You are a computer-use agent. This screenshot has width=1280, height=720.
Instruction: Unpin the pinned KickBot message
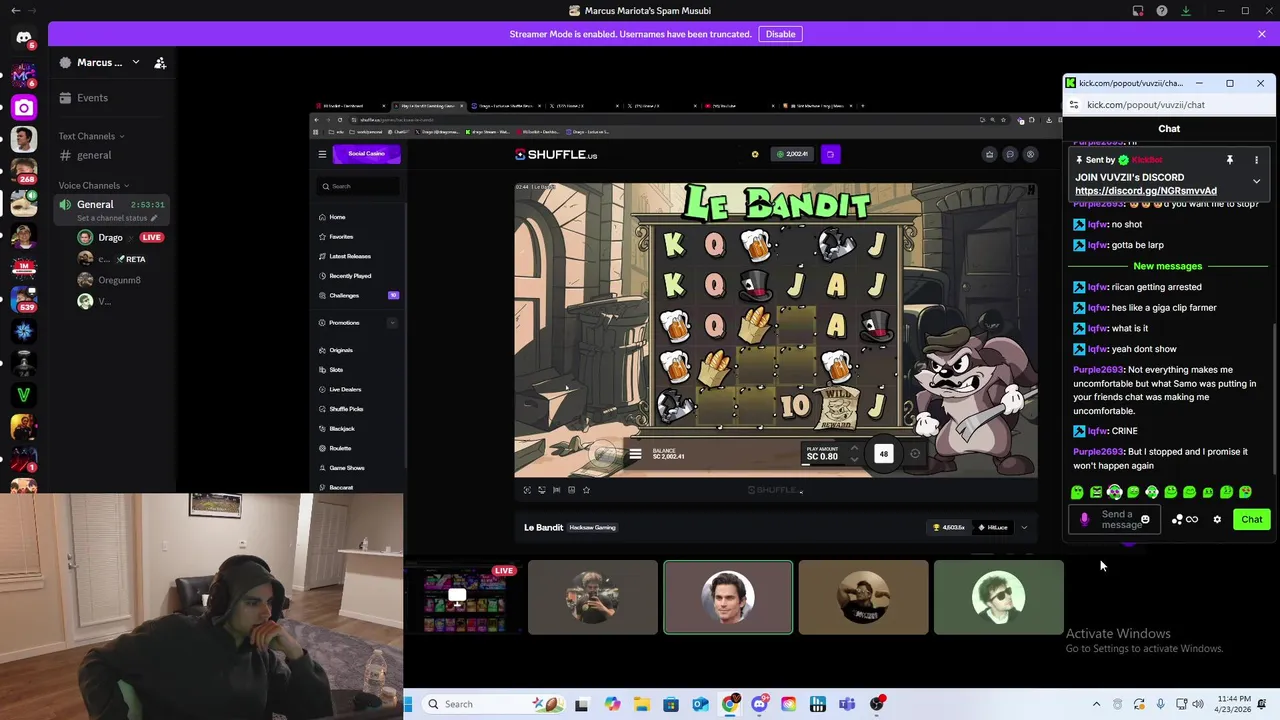[x=1229, y=160]
